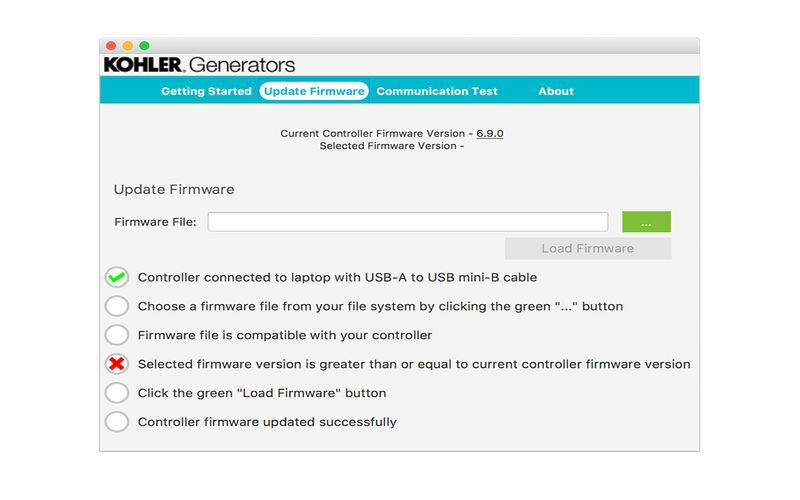The image size is (800, 500).
Task: Switch to the Communication Test tab
Action: coord(437,91)
